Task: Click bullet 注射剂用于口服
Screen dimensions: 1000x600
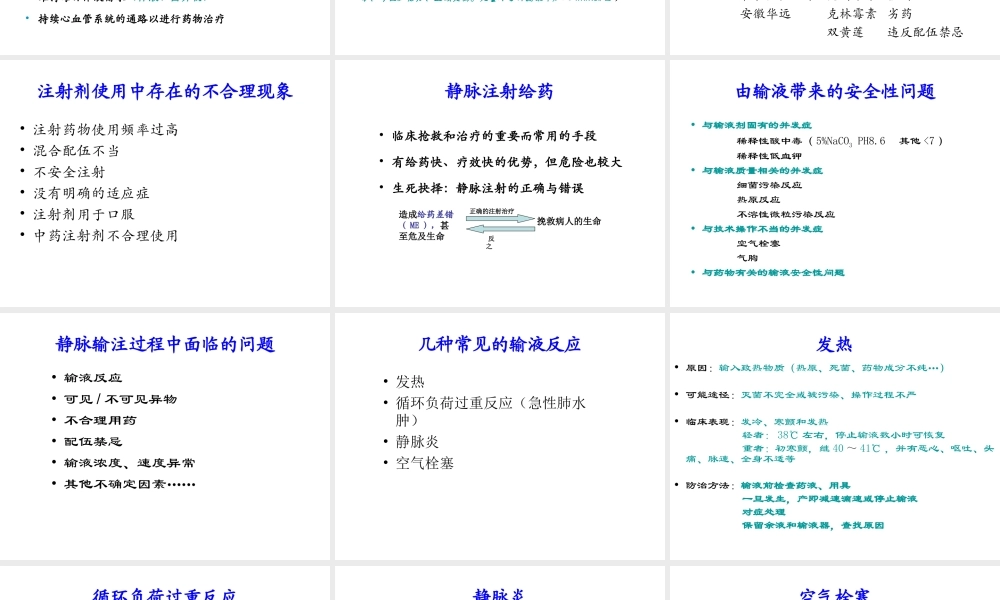Action: 84,214
